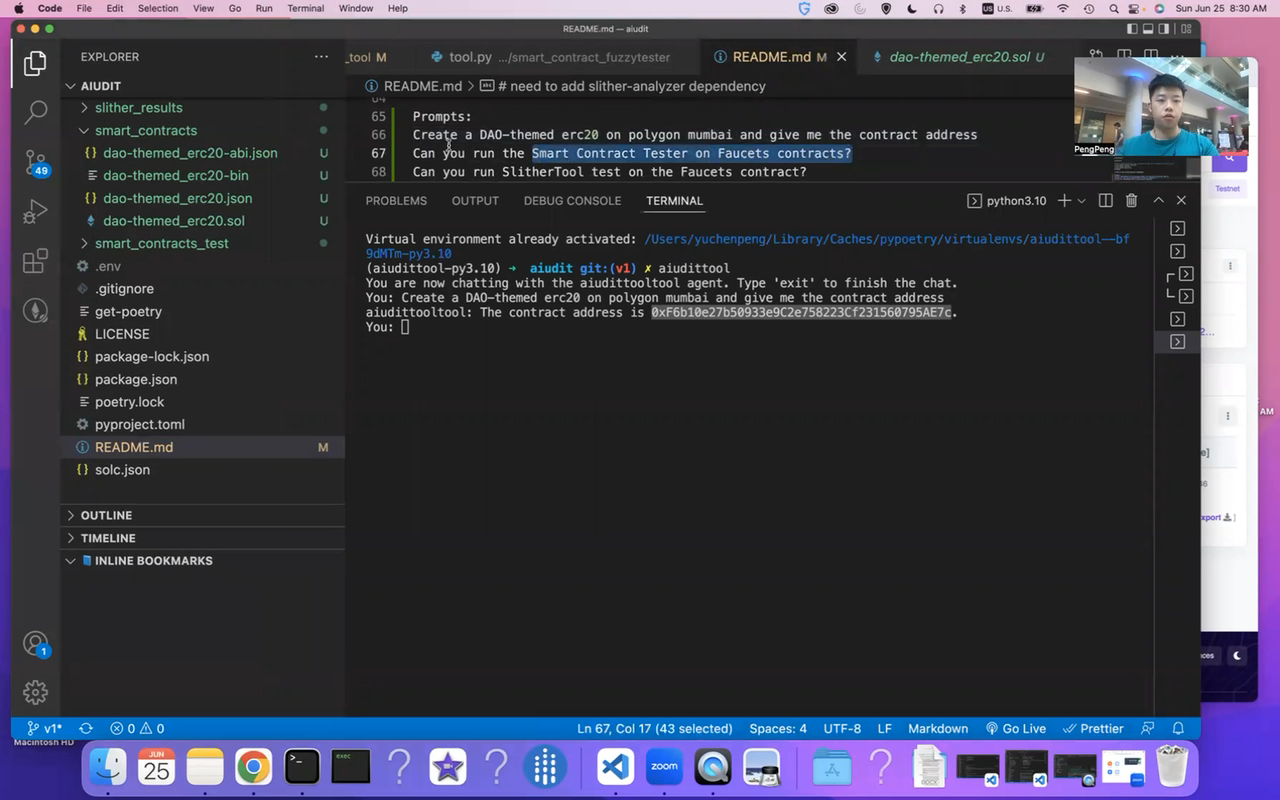Open the dao-themed_erc20.sol editor tab
The width and height of the screenshot is (1280, 800).
pos(958,57)
